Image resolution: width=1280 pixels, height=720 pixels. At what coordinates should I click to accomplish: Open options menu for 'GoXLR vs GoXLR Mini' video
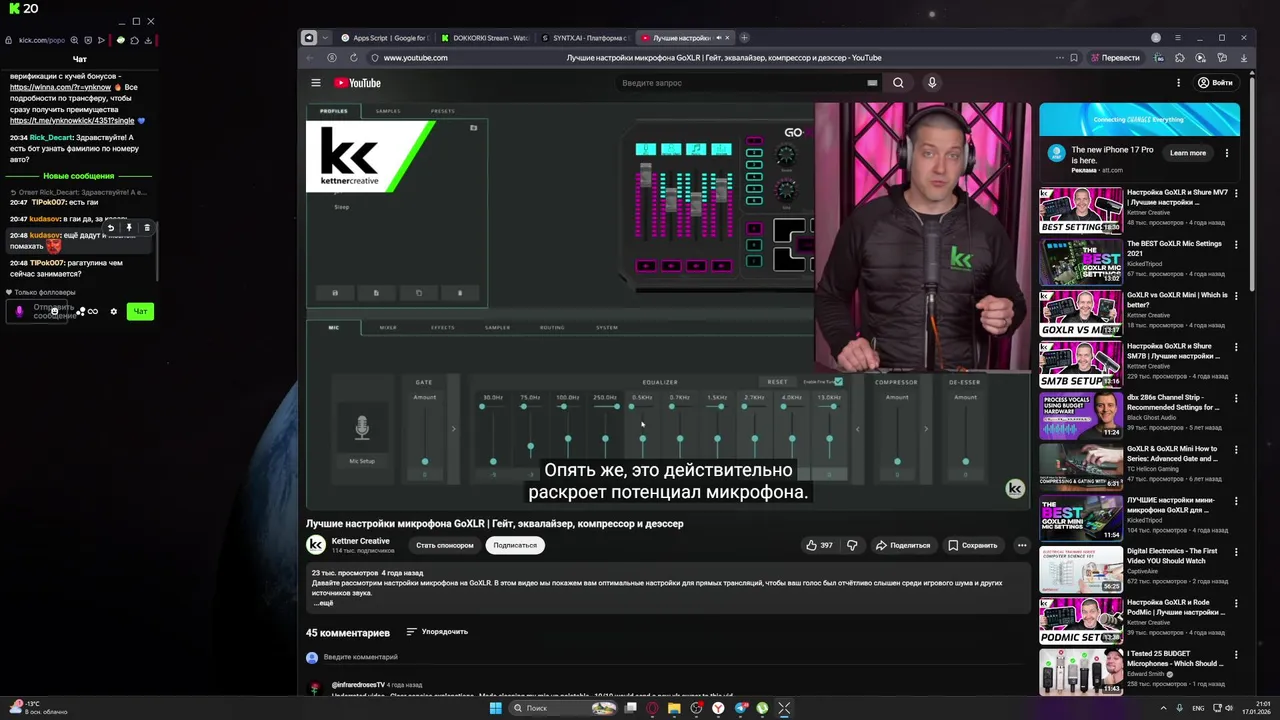pos(1236,296)
